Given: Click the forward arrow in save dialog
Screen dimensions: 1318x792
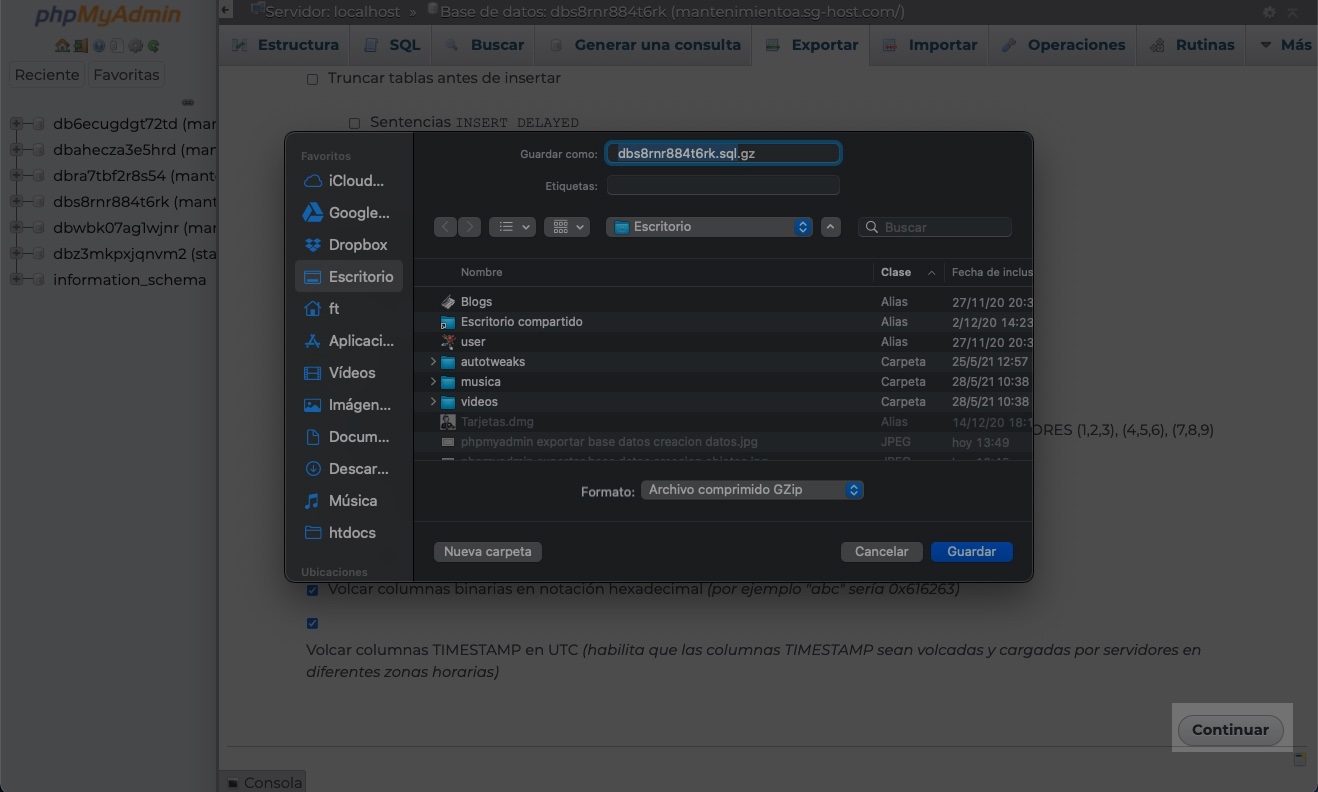Looking at the screenshot, I should [x=470, y=227].
